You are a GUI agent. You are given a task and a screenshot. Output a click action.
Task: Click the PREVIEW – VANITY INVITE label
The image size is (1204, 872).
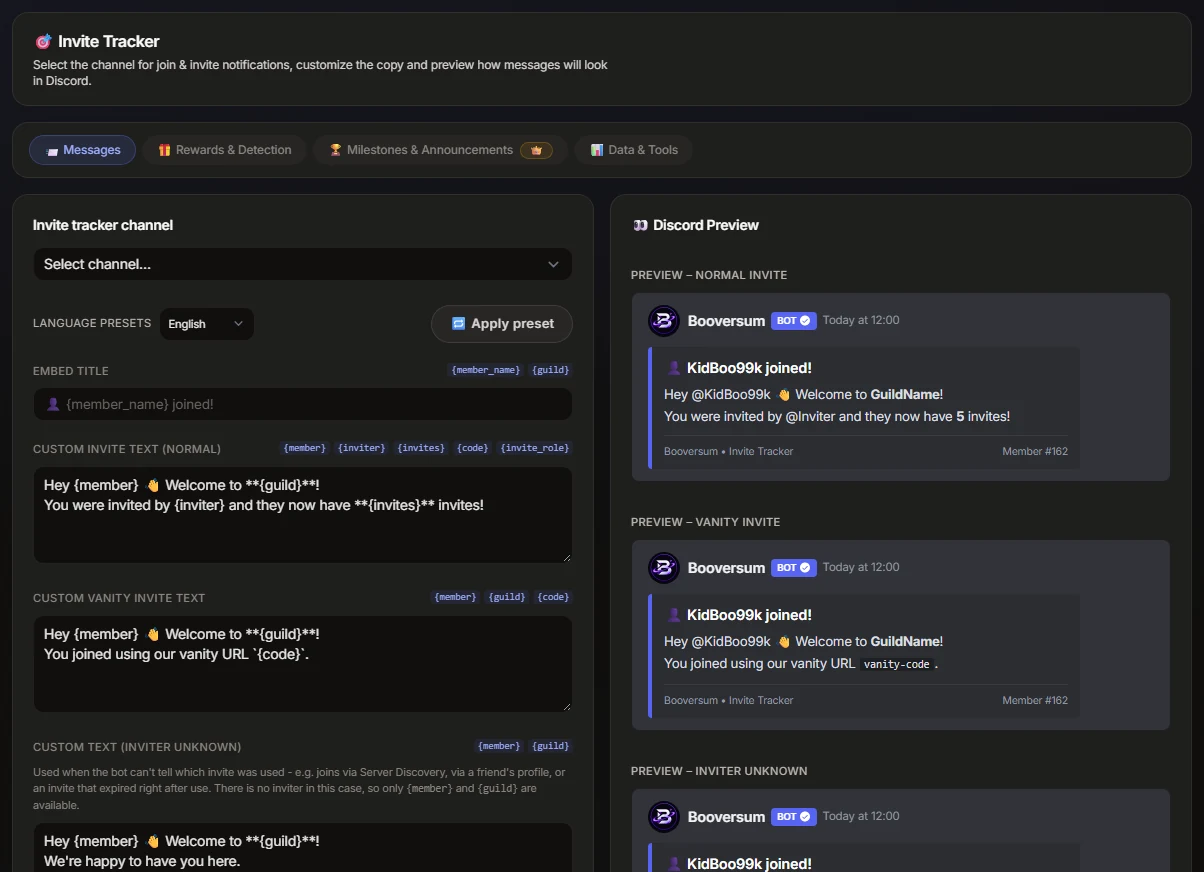(x=705, y=522)
